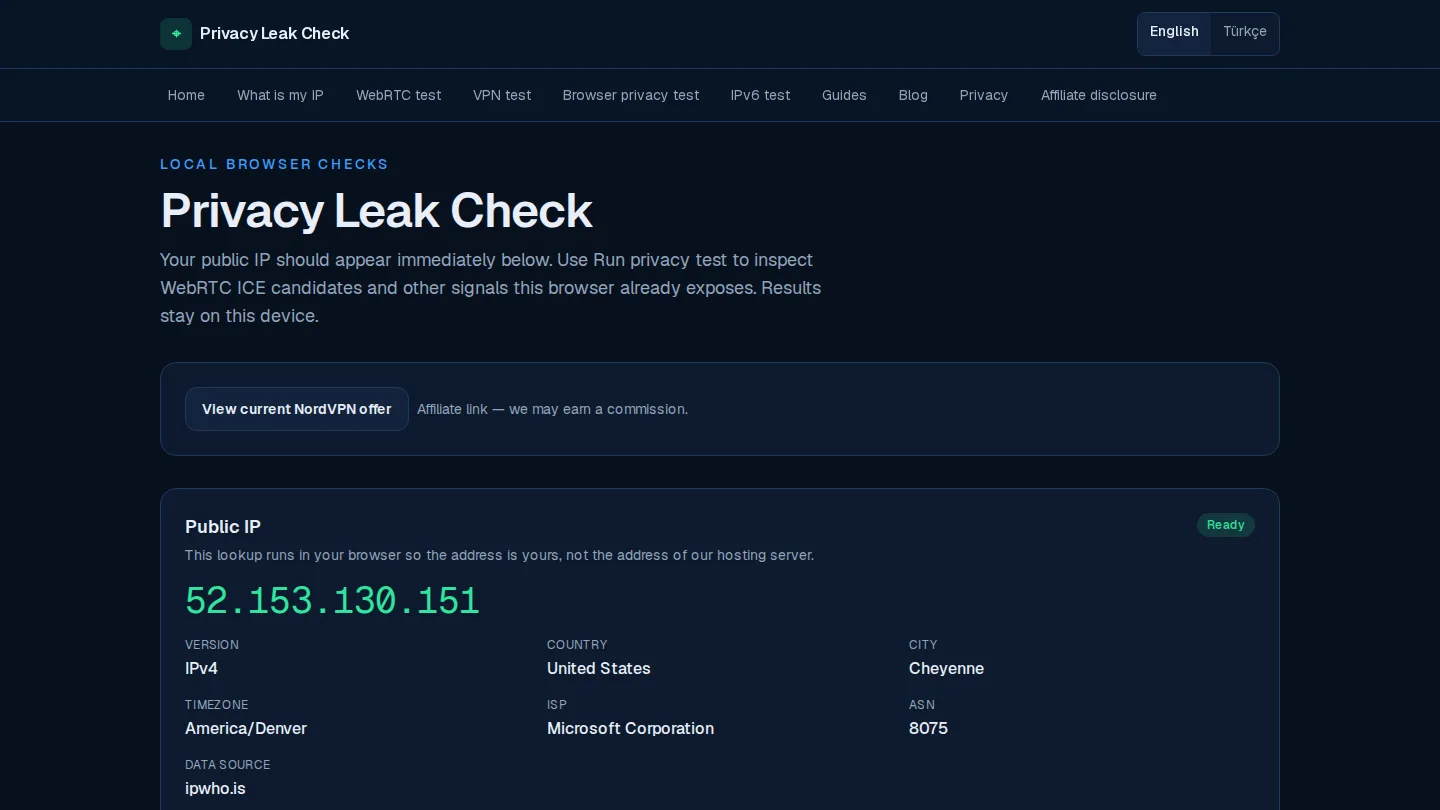Open the Privacy nav link

point(984,95)
